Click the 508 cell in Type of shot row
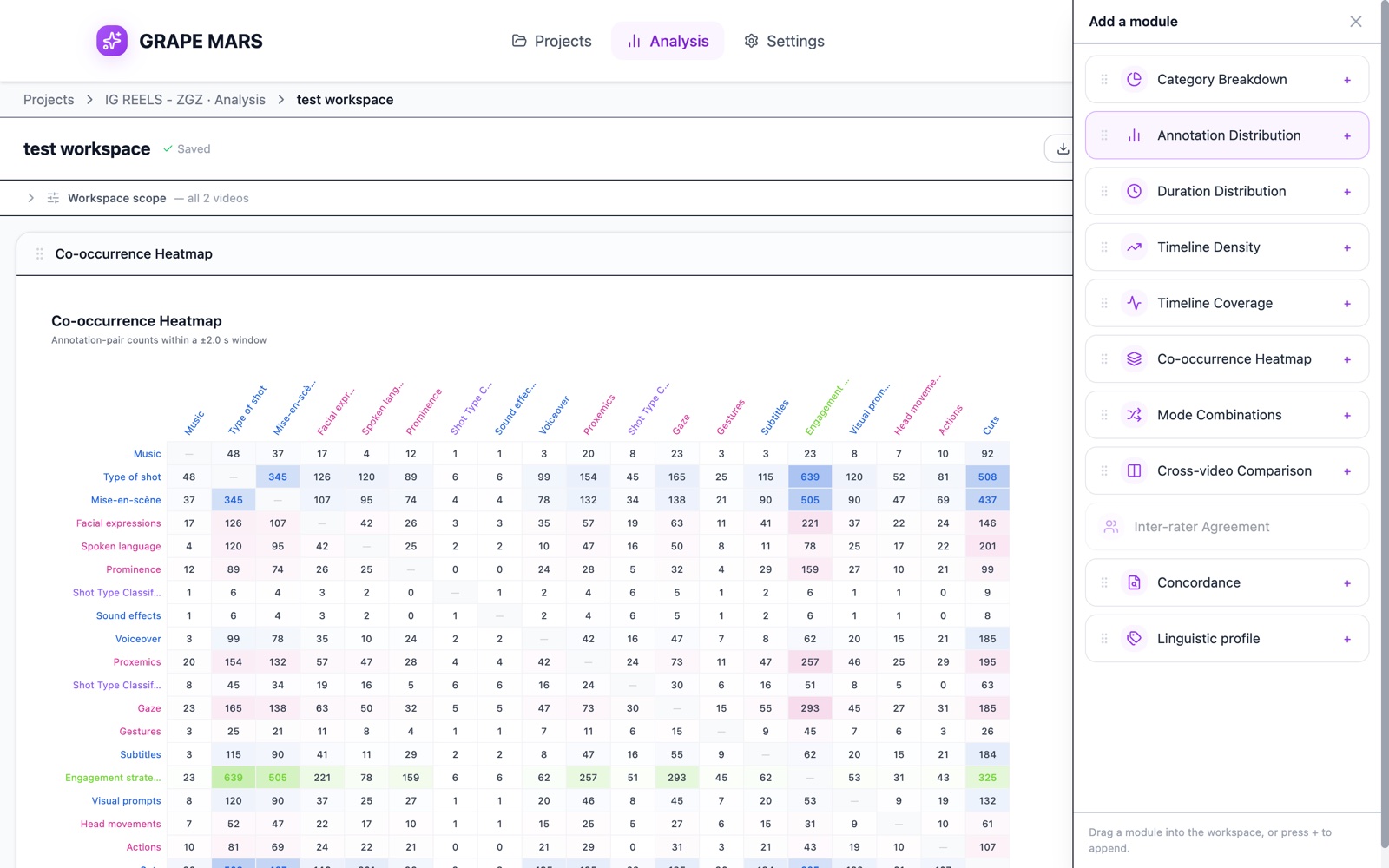The width and height of the screenshot is (1389, 868). tap(987, 477)
